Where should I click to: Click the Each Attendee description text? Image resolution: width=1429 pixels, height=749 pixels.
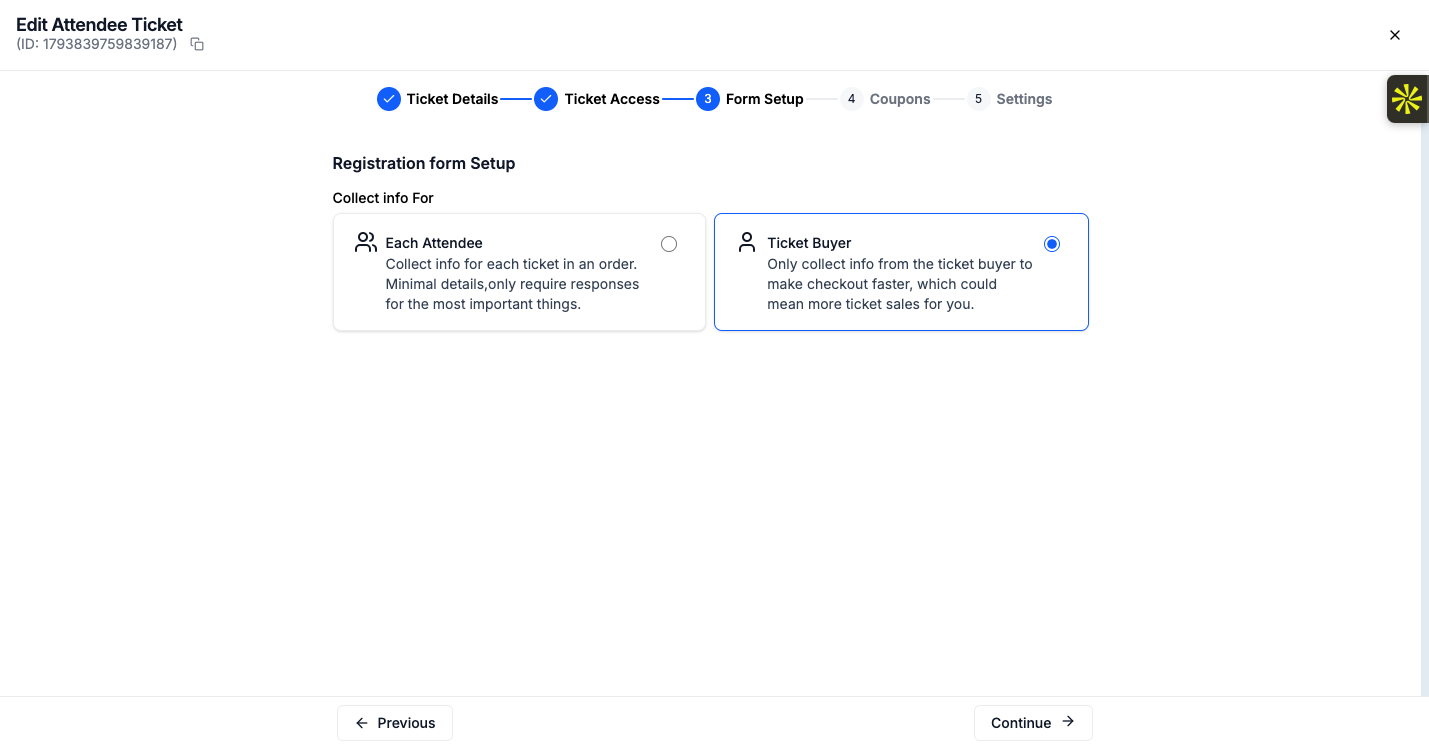click(x=512, y=284)
